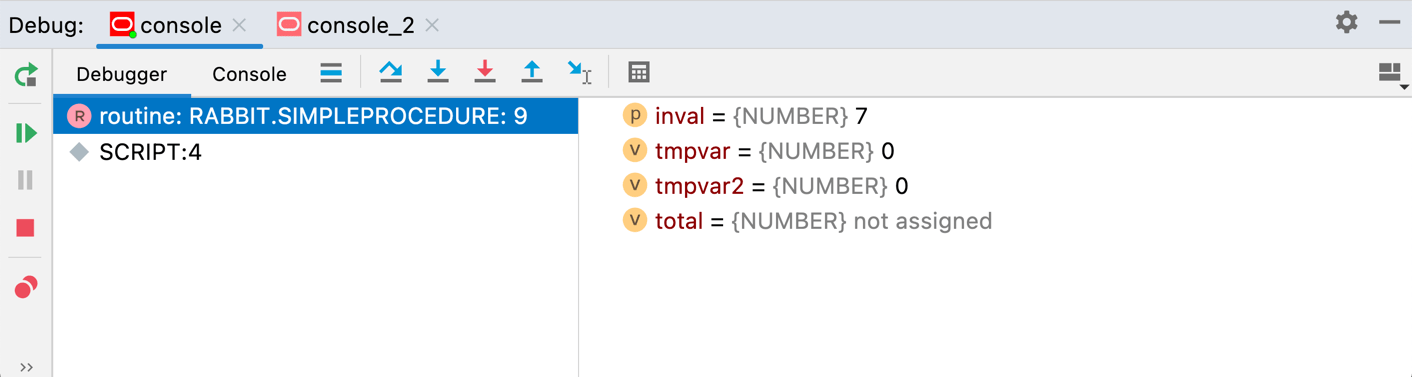The width and height of the screenshot is (1412, 377).
Task: Click the parameter icon beside inval
Action: [x=634, y=116]
